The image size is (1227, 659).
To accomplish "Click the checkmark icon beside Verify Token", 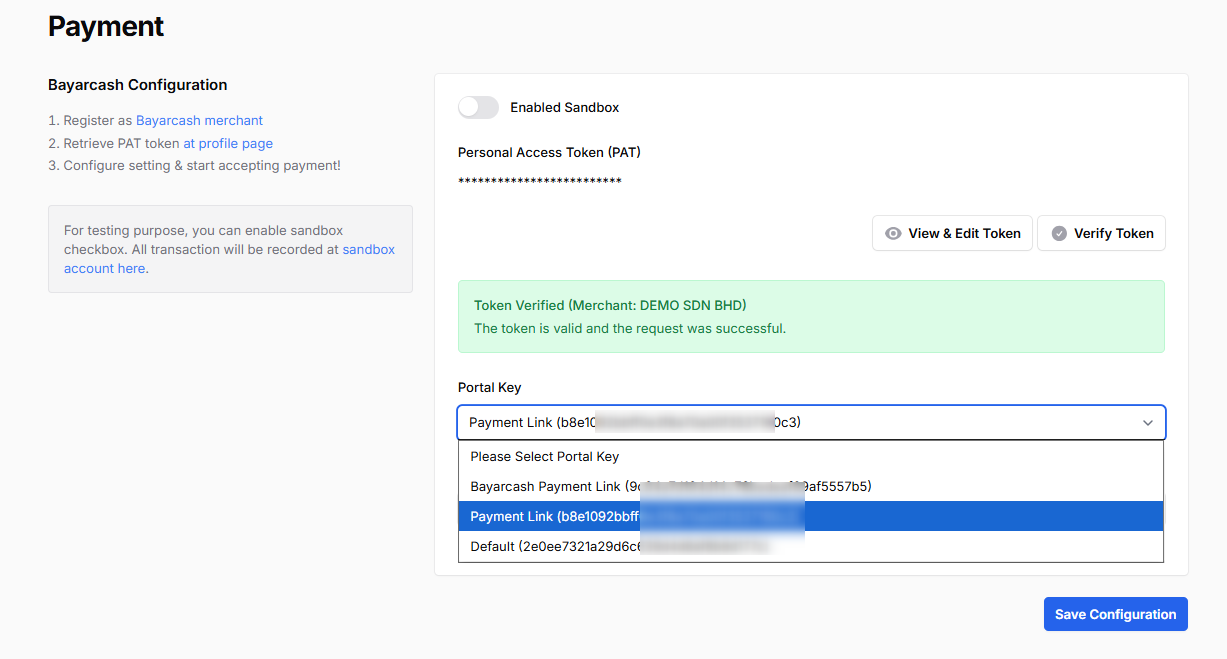I will (1059, 233).
